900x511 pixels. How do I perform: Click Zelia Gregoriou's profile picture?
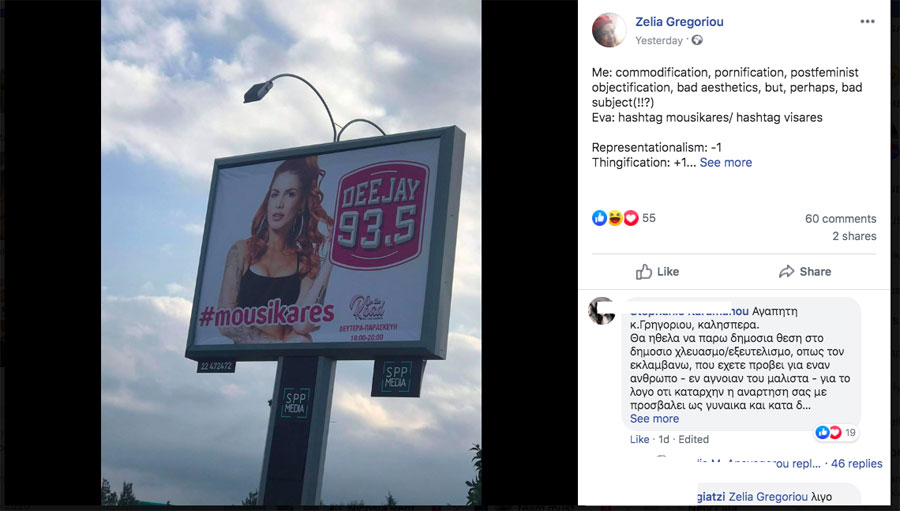click(609, 30)
